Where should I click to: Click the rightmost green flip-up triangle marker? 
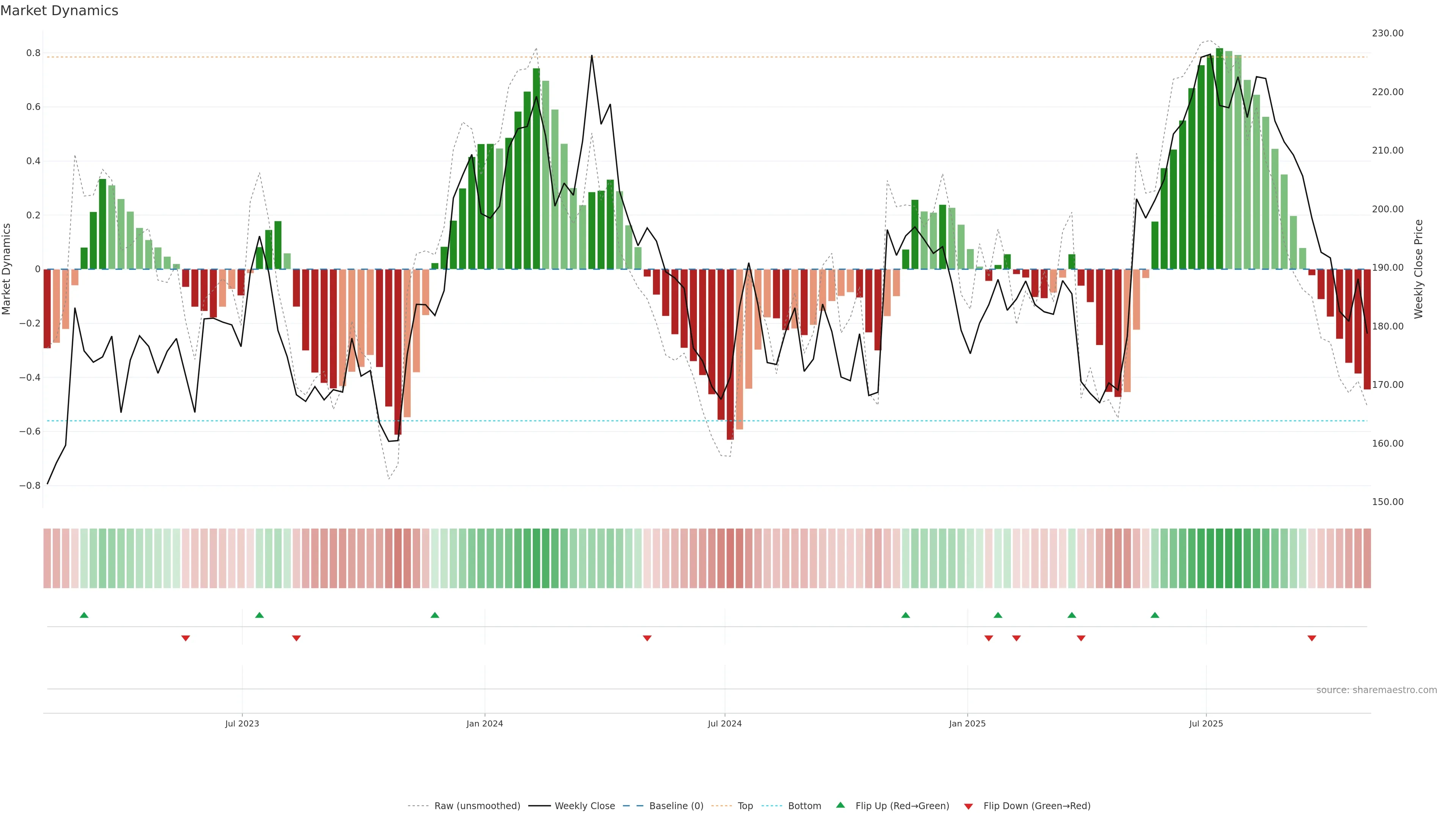1155,615
